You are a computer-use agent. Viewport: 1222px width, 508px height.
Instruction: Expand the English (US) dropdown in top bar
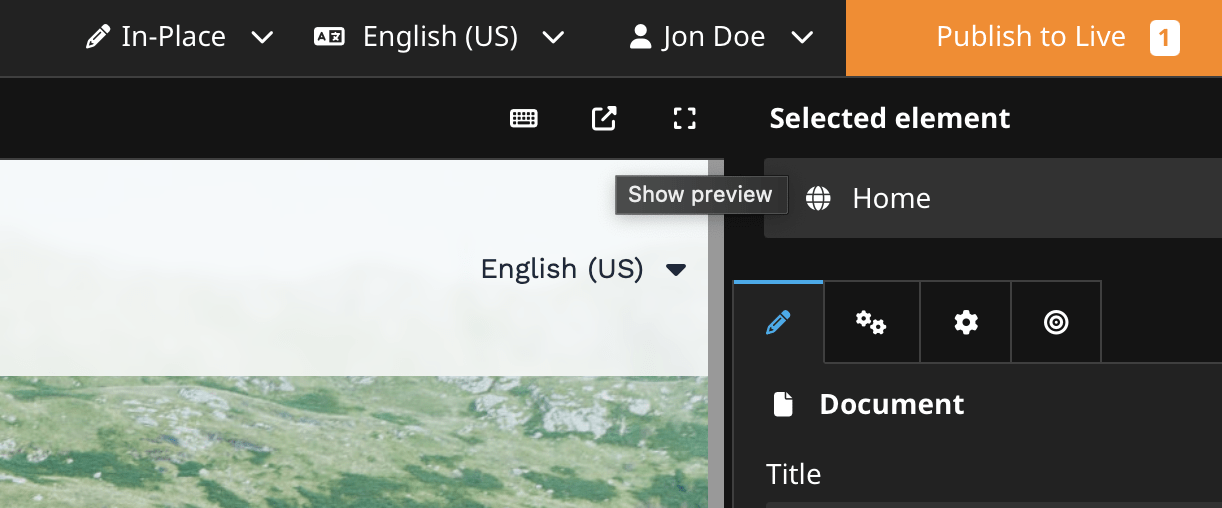click(553, 38)
